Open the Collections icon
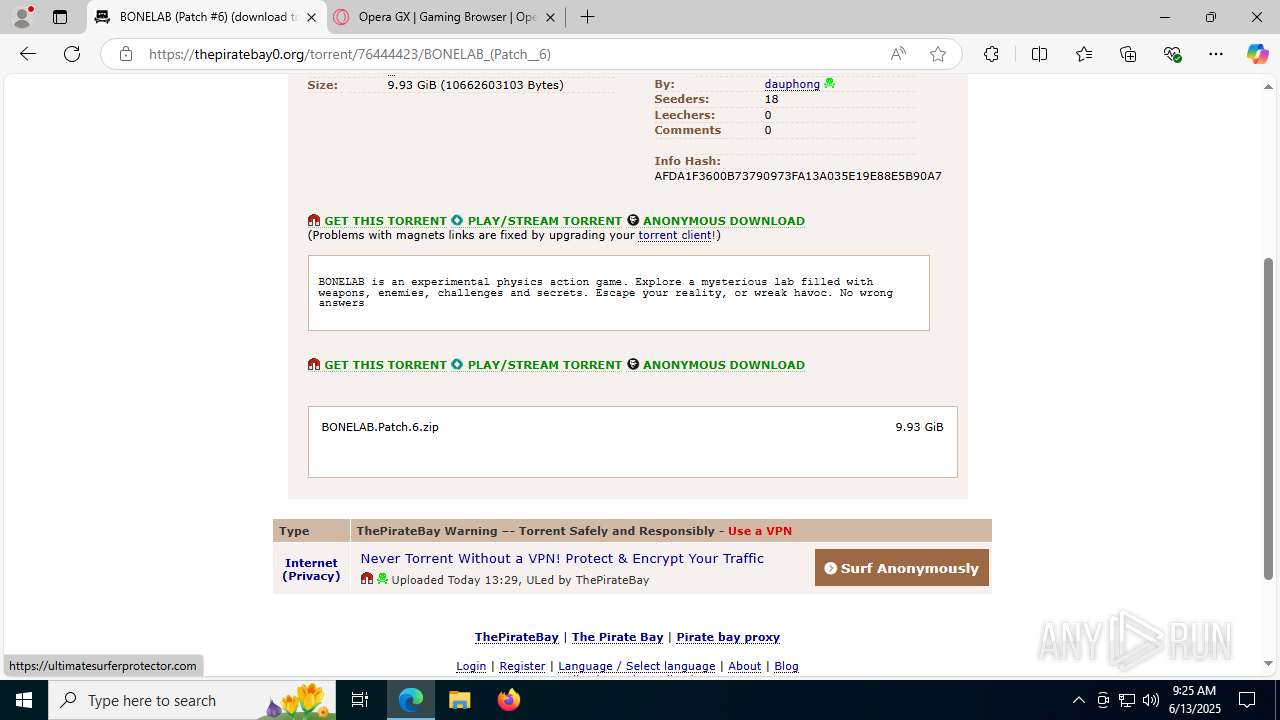 pyautogui.click(x=1128, y=54)
